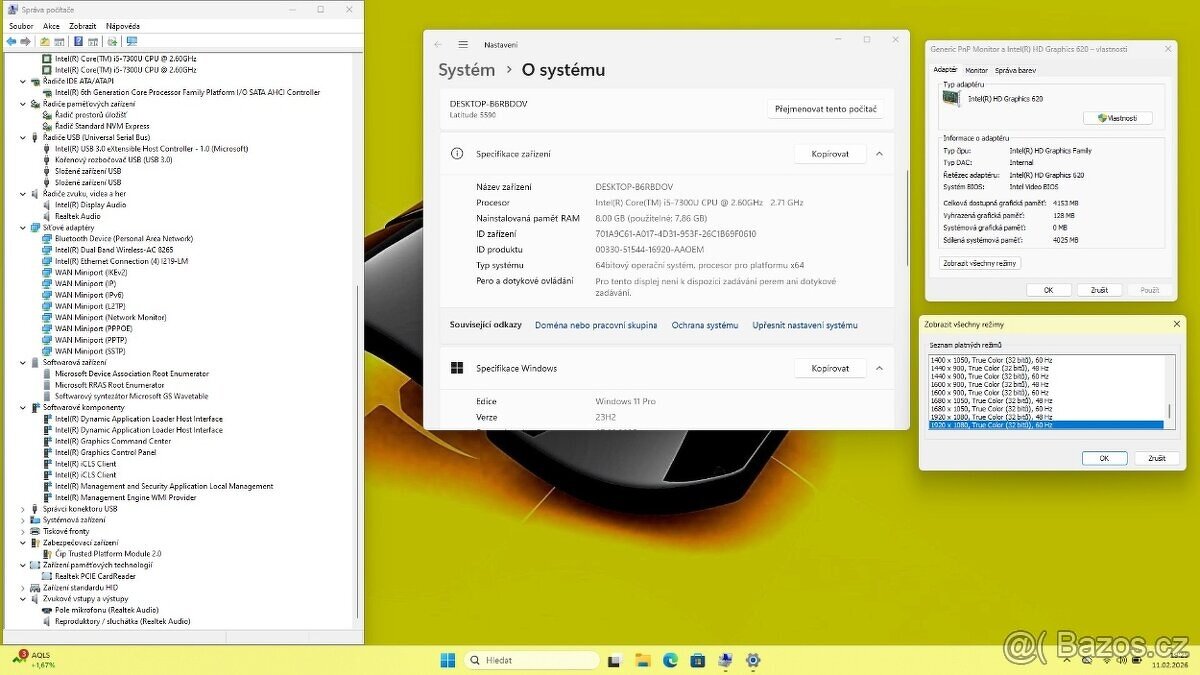Click the Wi-Fi icon in the system tray

(1106, 660)
